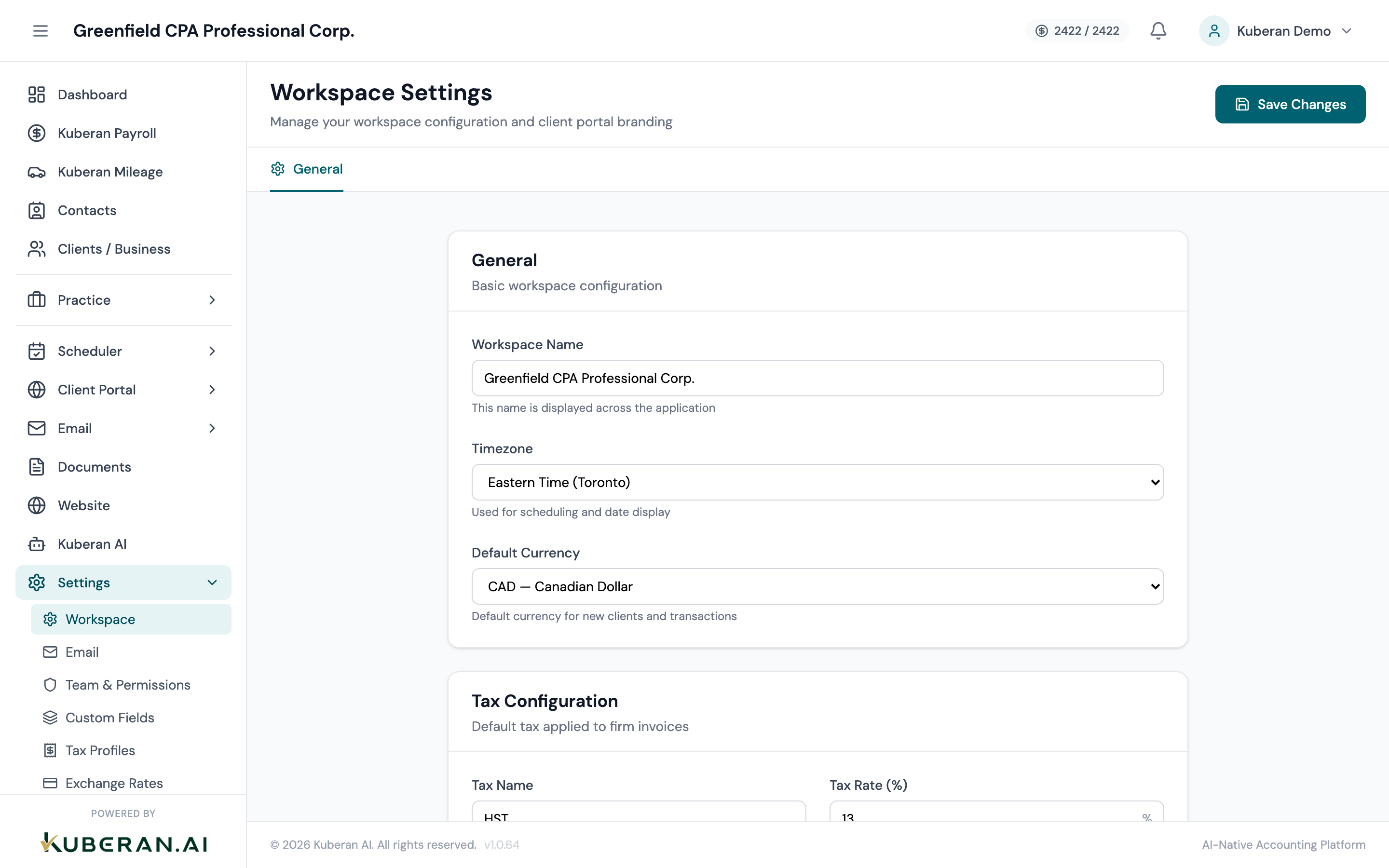Open the Documents page
Viewport: 1389px width, 868px height.
pyautogui.click(x=123, y=467)
